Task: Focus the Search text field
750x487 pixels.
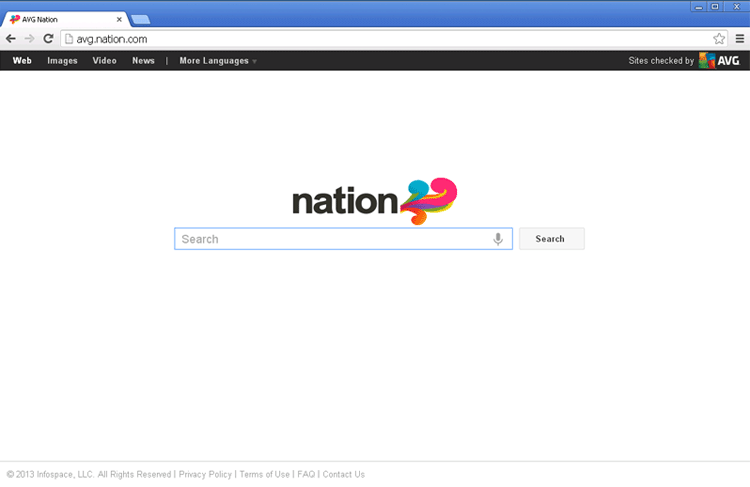Action: [x=335, y=239]
